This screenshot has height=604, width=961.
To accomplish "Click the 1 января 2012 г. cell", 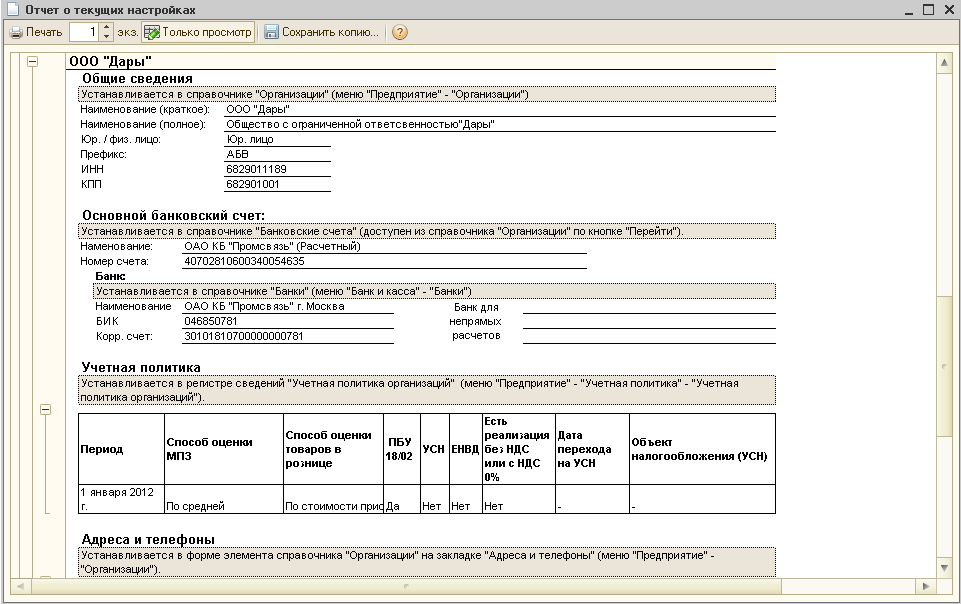I will (121, 499).
